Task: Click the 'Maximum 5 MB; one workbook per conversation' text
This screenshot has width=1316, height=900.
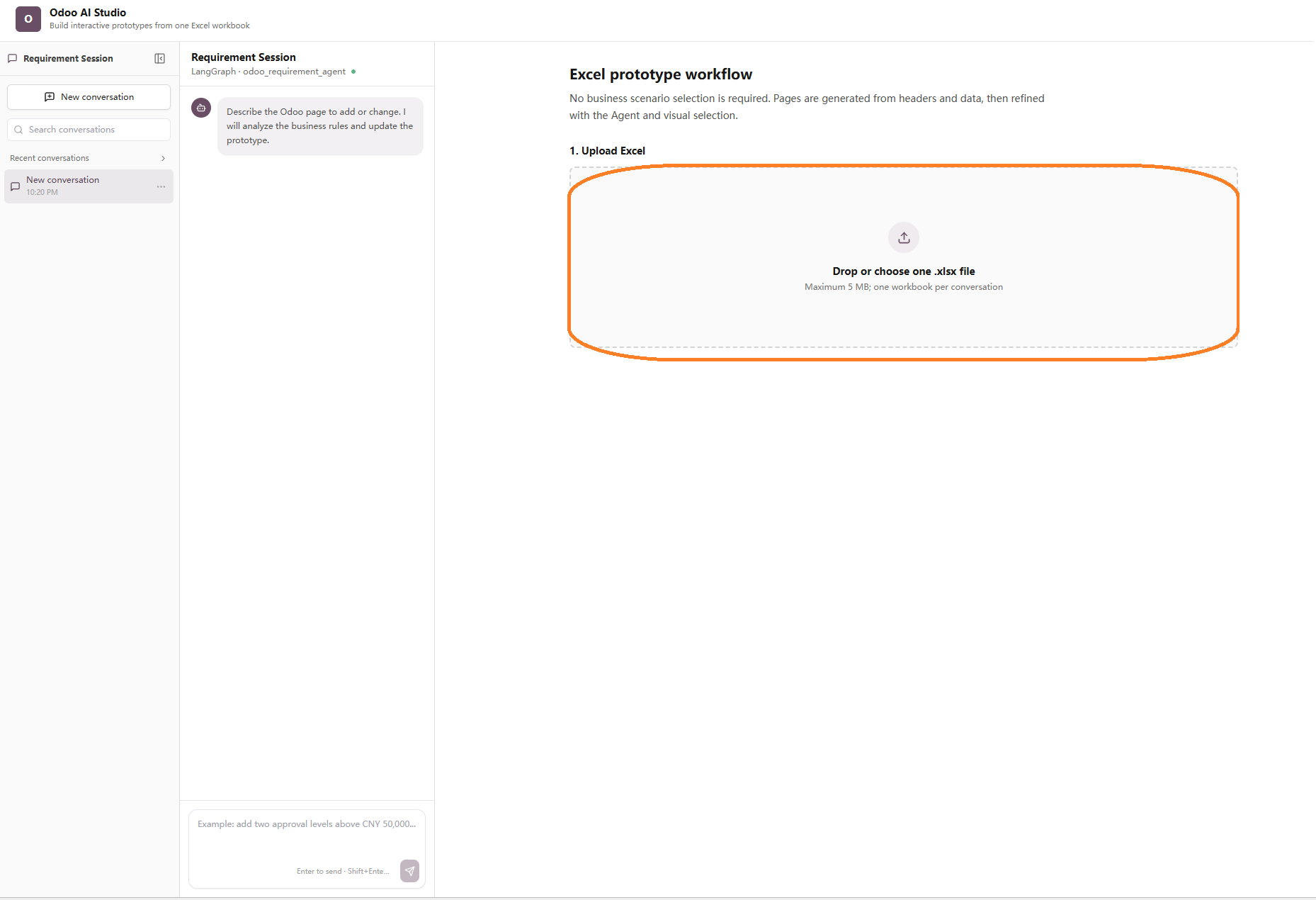Action: [904, 287]
